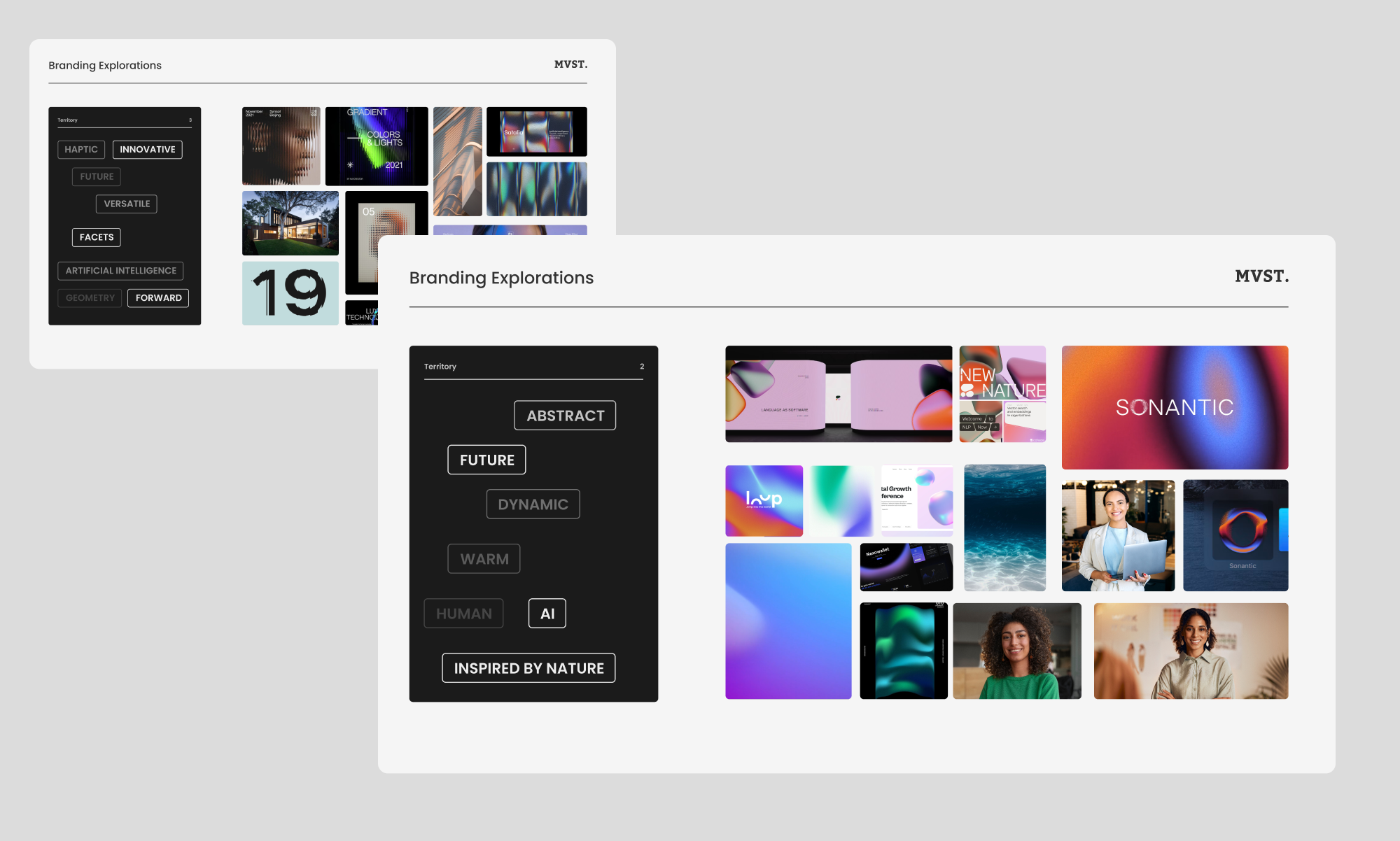The height and width of the screenshot is (841, 1400).
Task: Open the blue-purple gradient thumbnail
Action: pyautogui.click(x=788, y=621)
